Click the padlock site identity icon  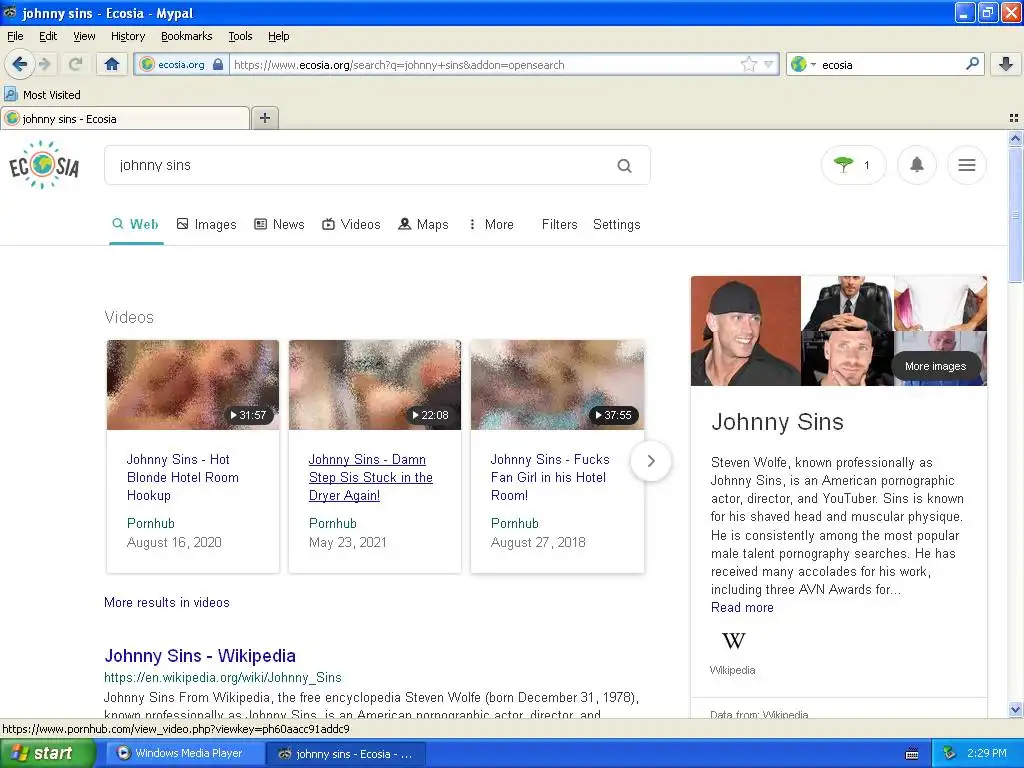218,64
